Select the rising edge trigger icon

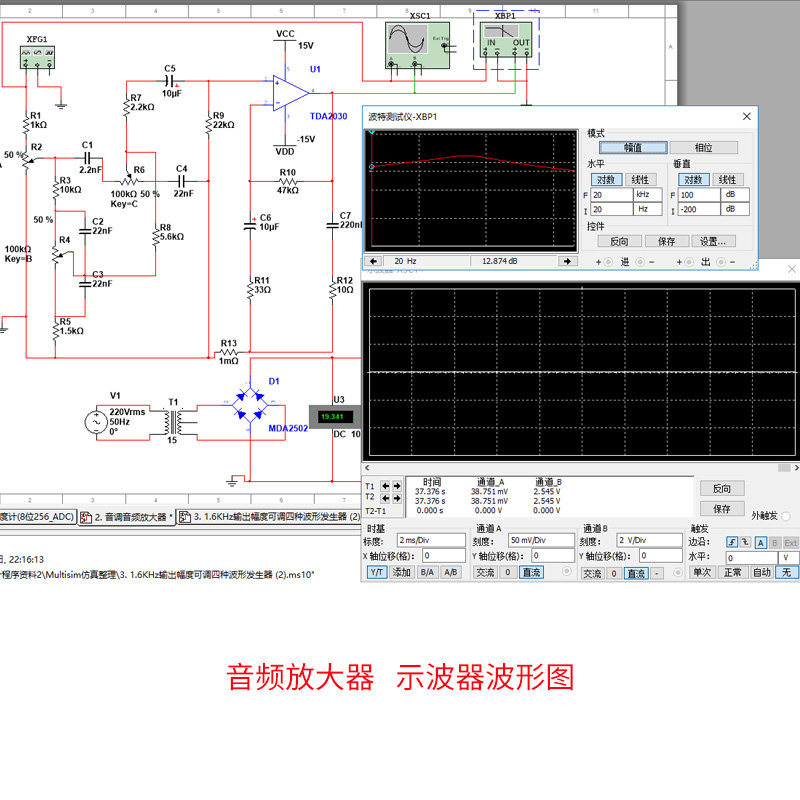click(x=732, y=542)
